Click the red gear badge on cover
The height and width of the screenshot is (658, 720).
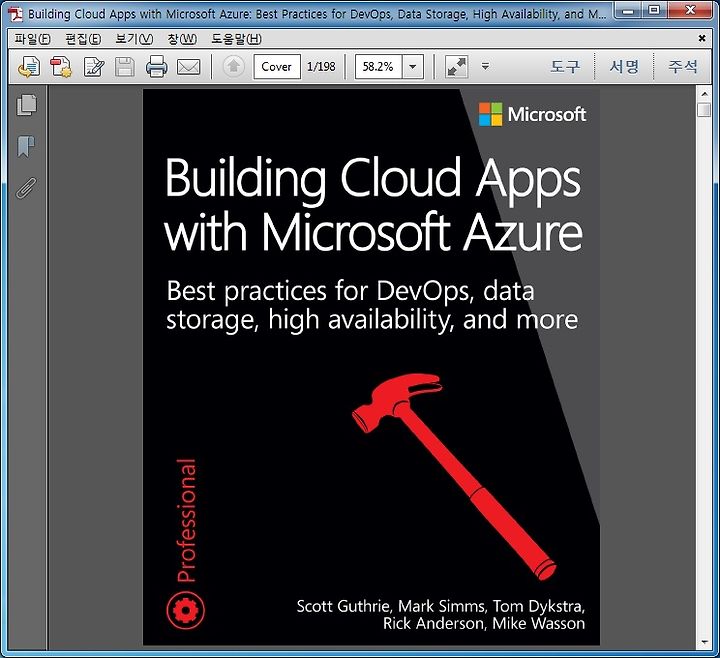[x=186, y=610]
